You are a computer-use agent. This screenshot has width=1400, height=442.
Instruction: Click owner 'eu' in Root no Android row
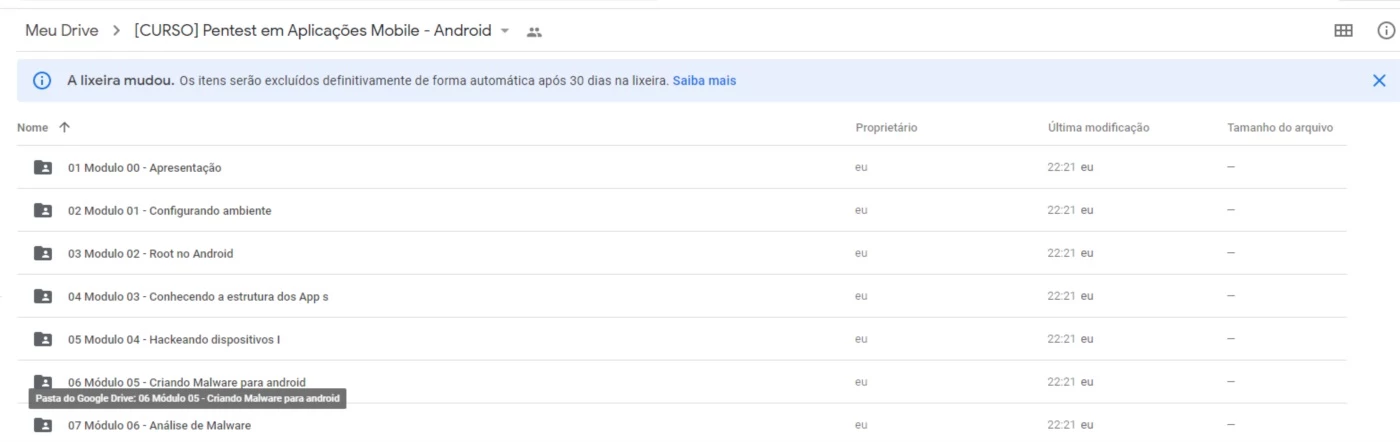click(861, 254)
